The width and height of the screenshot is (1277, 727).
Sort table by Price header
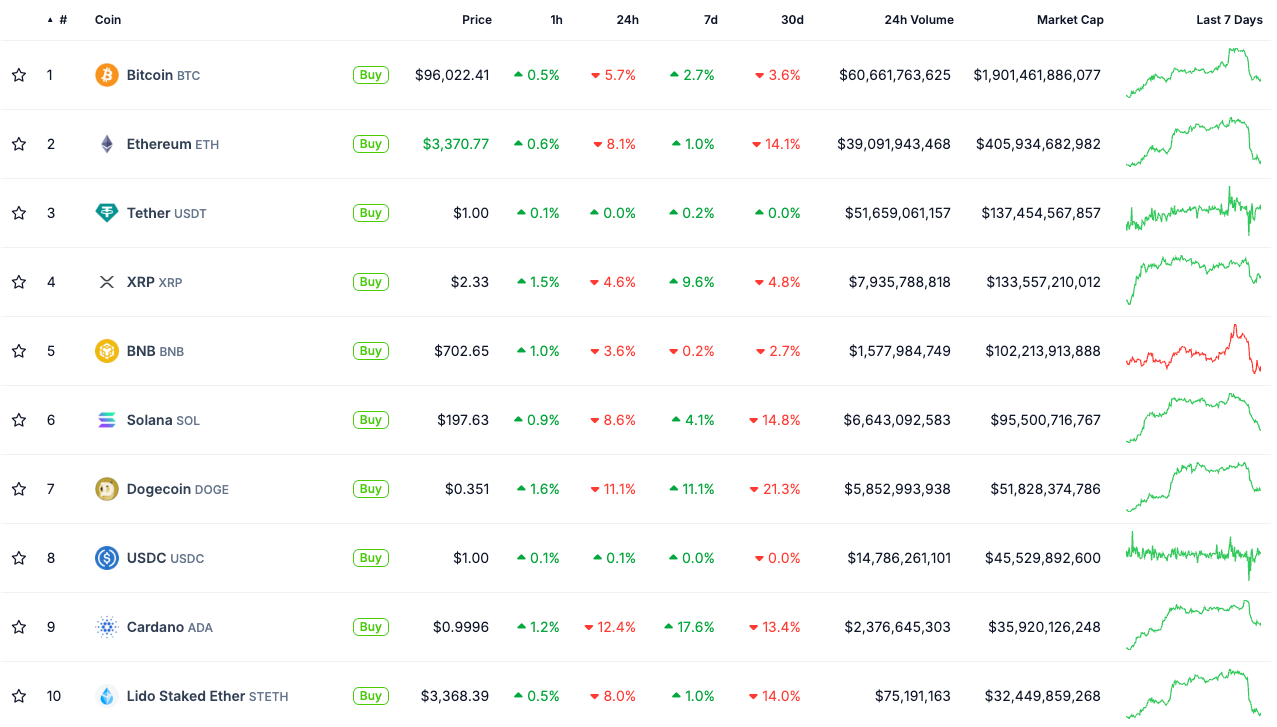[477, 20]
